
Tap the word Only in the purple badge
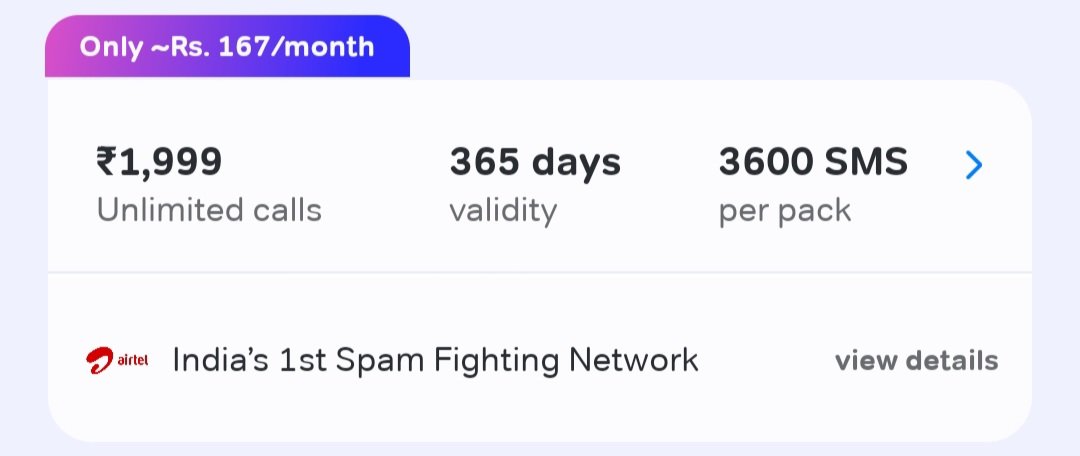coord(110,47)
